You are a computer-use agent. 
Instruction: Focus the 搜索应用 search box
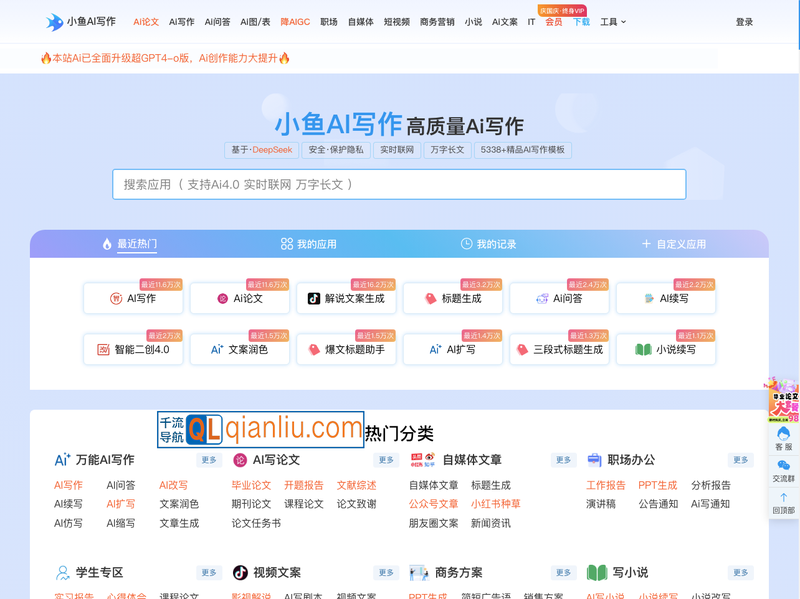click(x=399, y=184)
